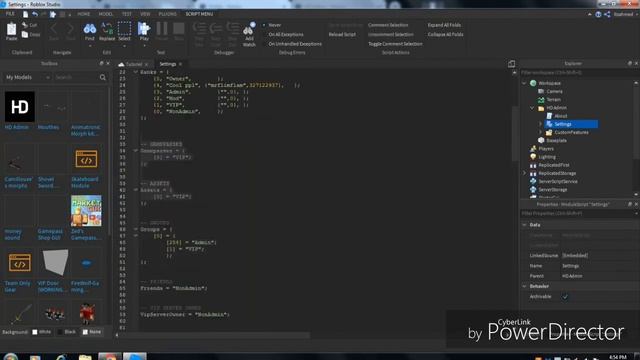Image resolution: width=640 pixels, height=360 pixels.
Task: Click the Toolbox search field
Action: (76, 77)
